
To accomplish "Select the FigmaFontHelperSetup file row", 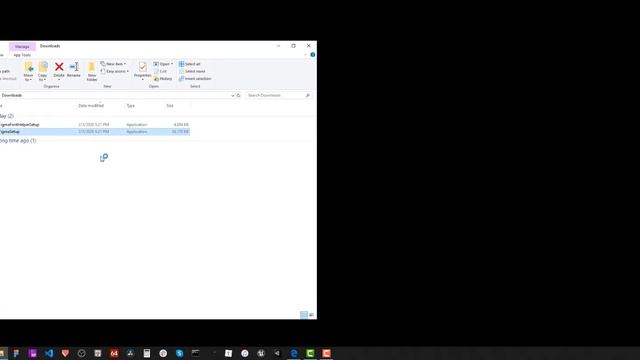I will [95, 124].
